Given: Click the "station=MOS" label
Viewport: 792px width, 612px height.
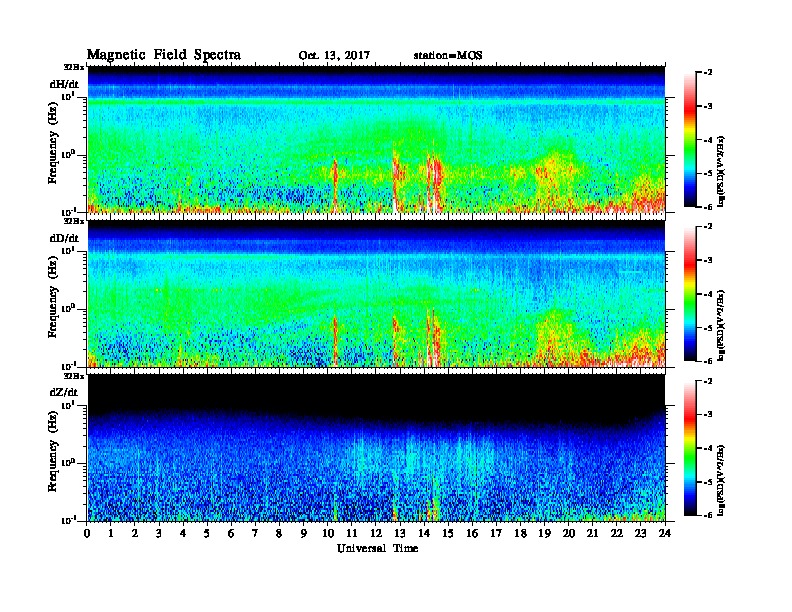Looking at the screenshot, I should 448,55.
